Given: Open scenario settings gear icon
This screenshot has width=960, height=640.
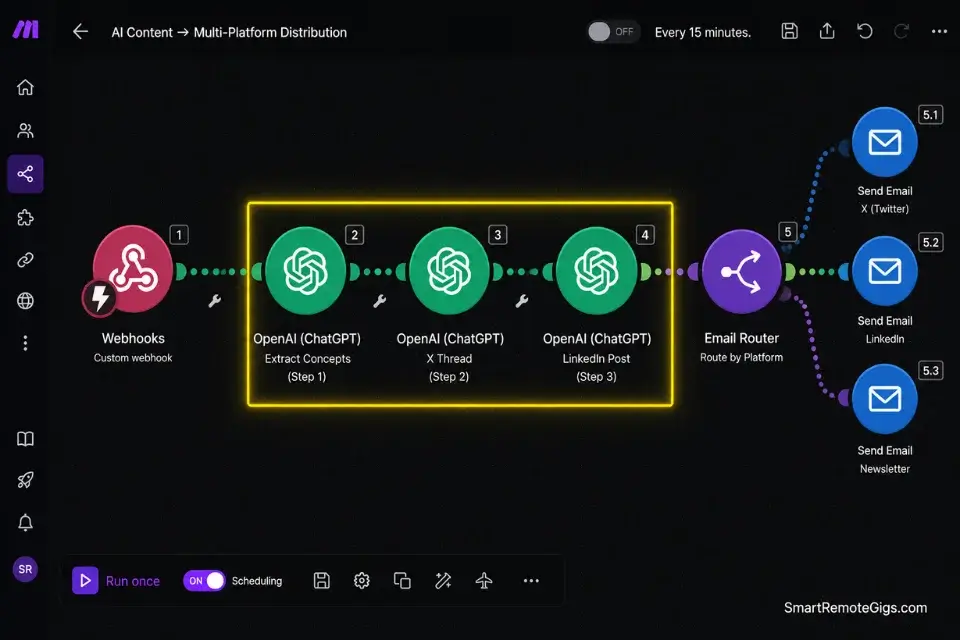Looking at the screenshot, I should pyautogui.click(x=362, y=581).
